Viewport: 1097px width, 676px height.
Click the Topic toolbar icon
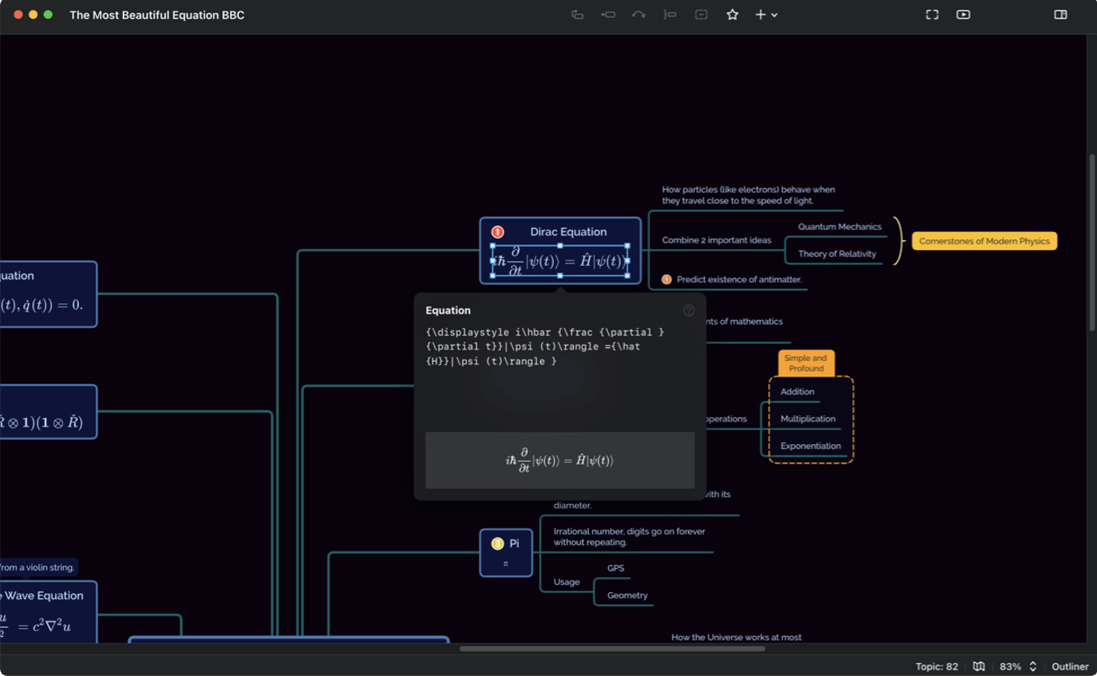577,15
